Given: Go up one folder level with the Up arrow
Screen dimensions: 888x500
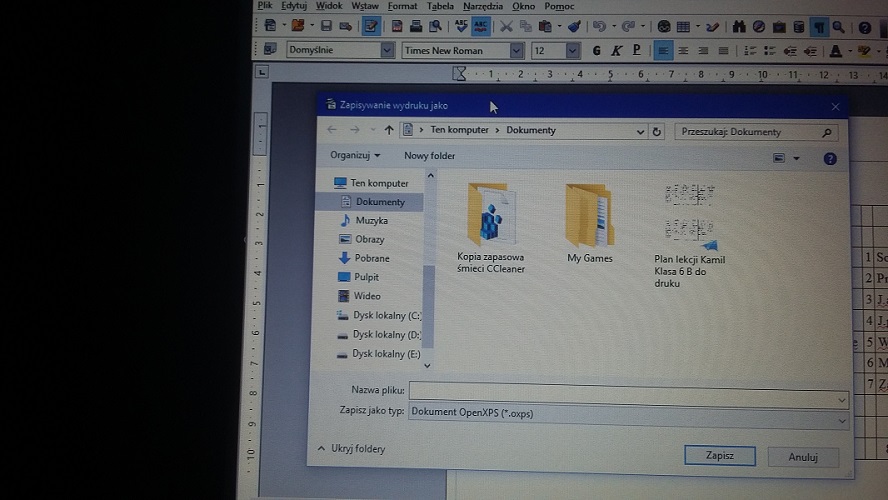Looking at the screenshot, I should [389, 131].
